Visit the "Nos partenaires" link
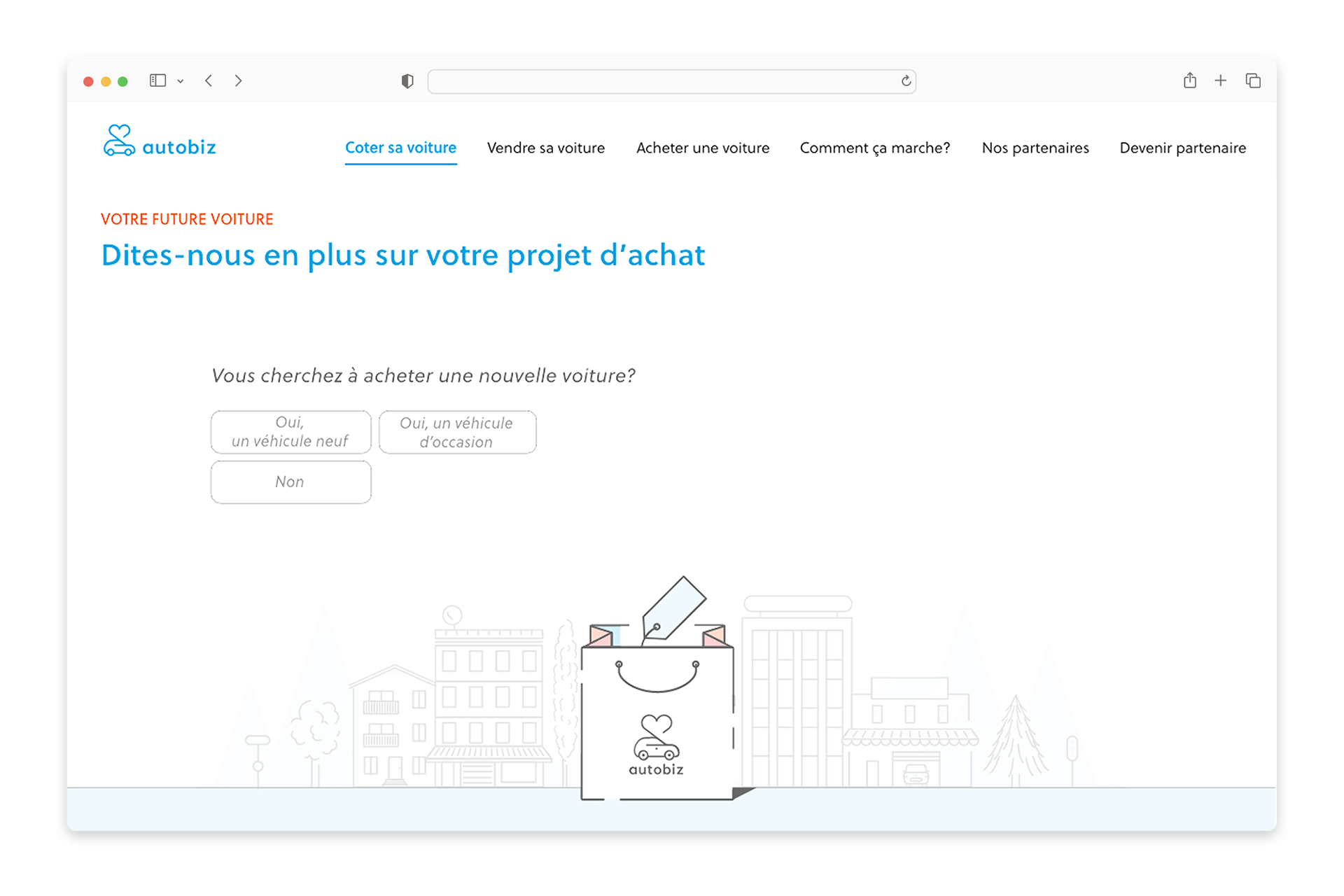 (1035, 148)
